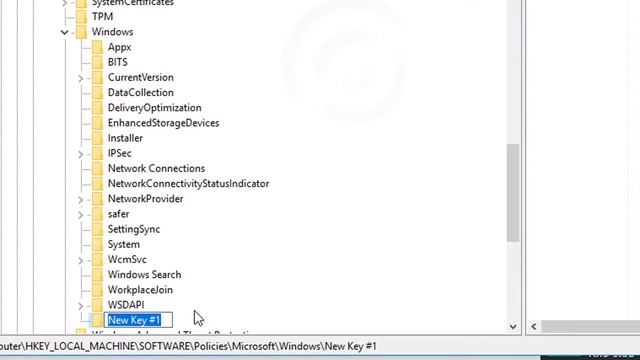Collapse the Windows key node
Viewport: 640px width, 360px height.
point(64,32)
